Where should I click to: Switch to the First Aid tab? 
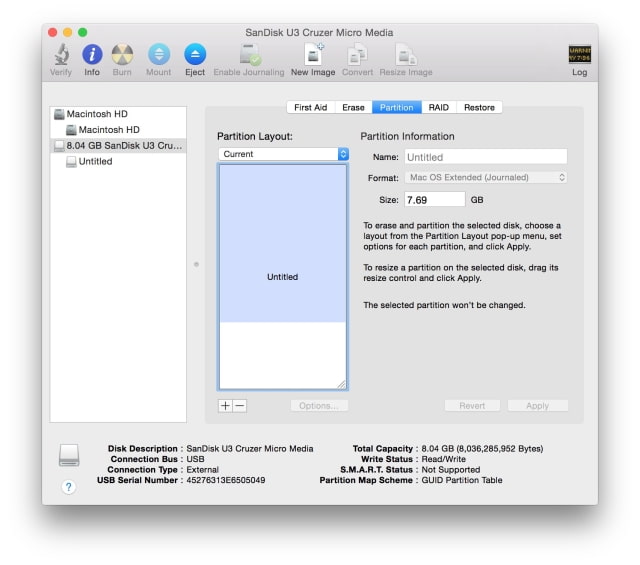(x=311, y=107)
